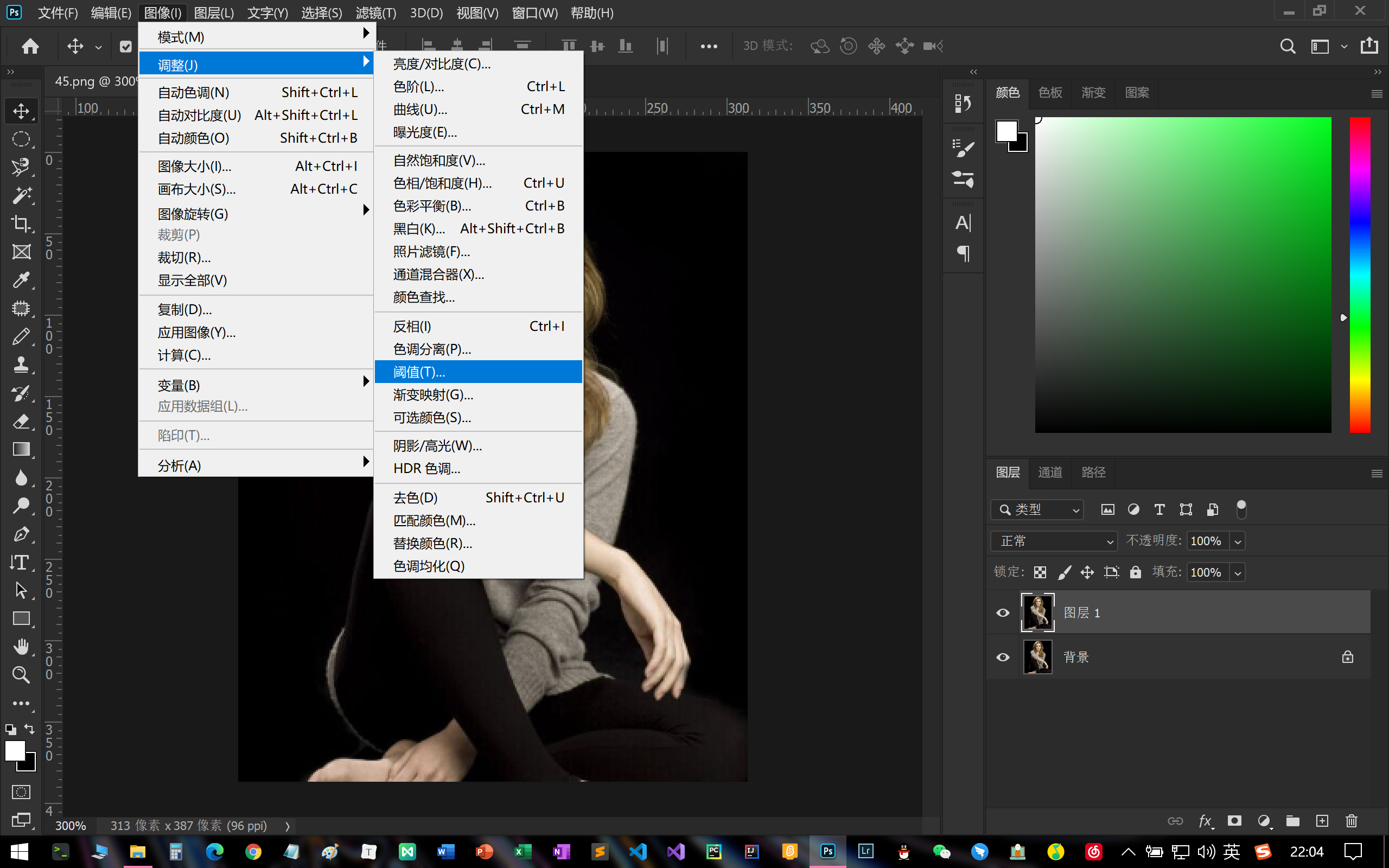Select the Hand tool
The width and height of the screenshot is (1389, 868).
[21, 647]
